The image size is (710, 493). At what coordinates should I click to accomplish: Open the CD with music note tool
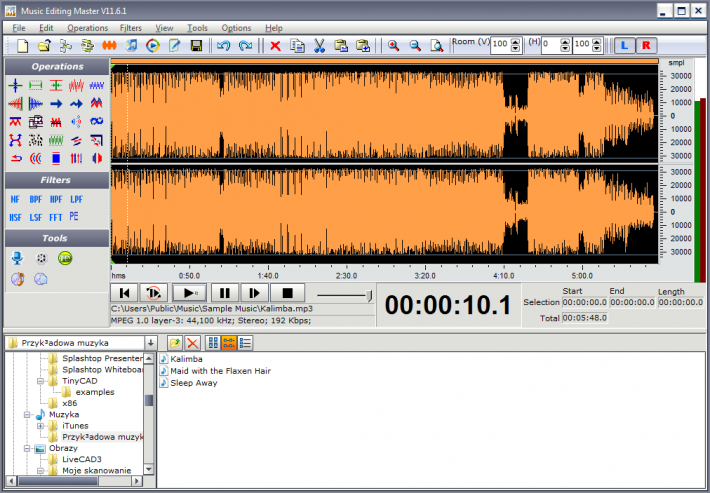[x=18, y=279]
